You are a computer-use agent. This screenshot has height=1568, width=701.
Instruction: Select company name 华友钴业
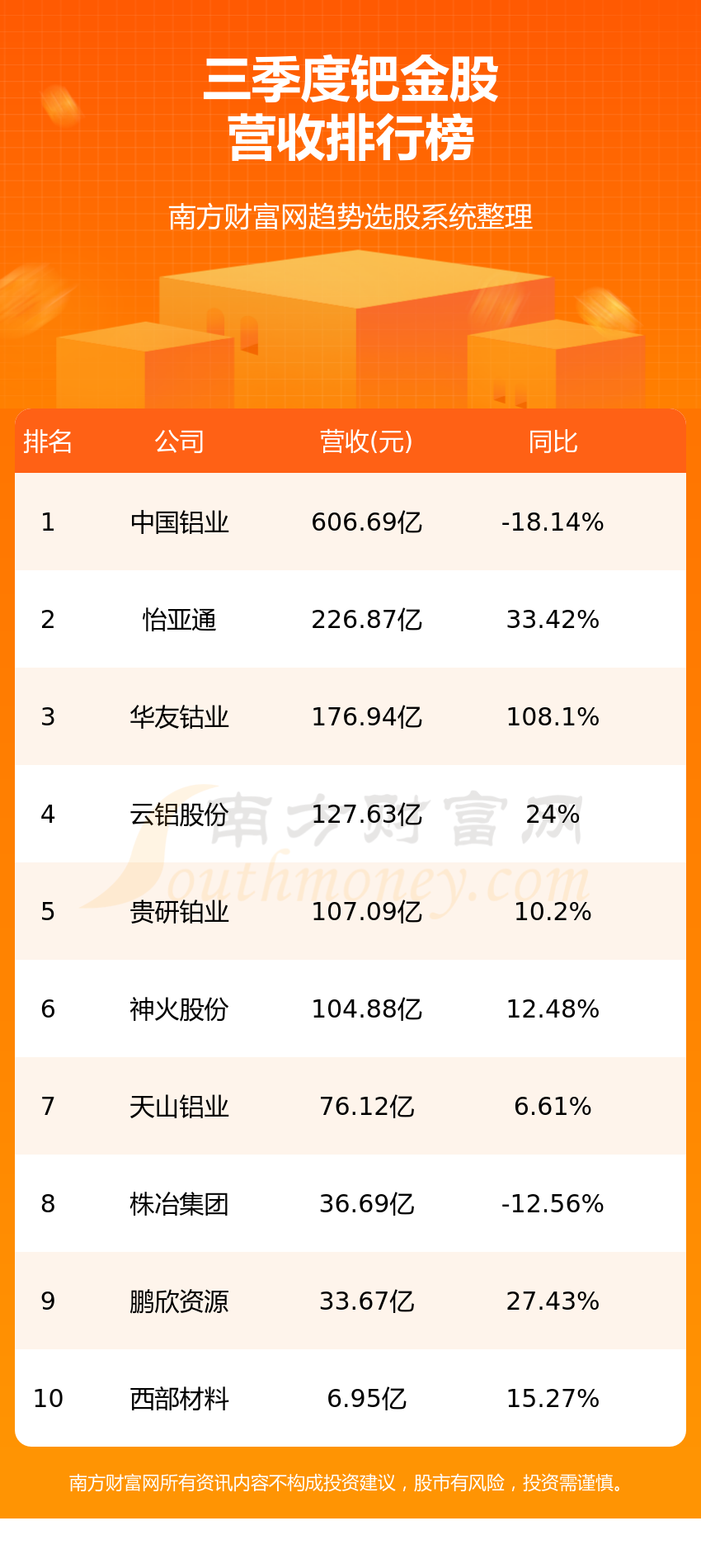coord(179,717)
